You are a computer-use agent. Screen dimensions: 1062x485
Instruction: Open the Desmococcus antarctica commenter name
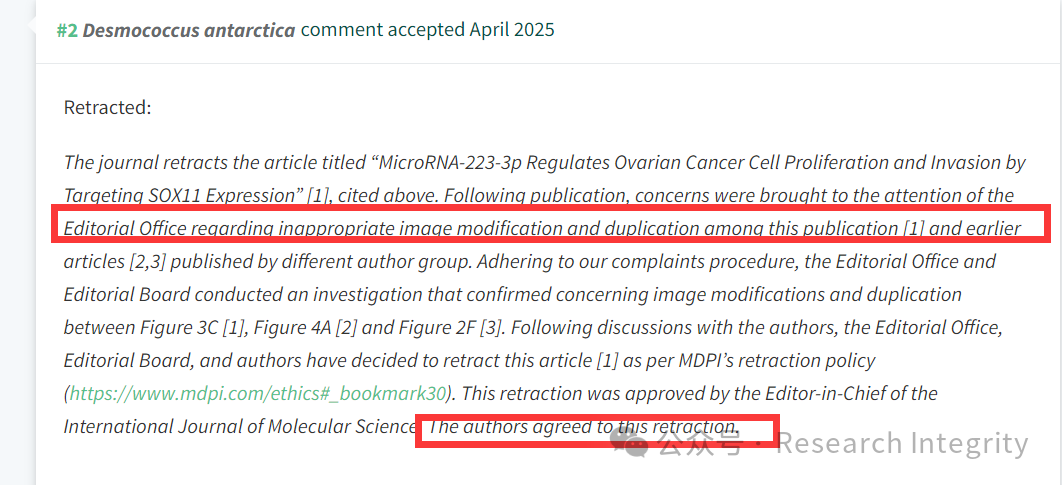[x=189, y=30]
